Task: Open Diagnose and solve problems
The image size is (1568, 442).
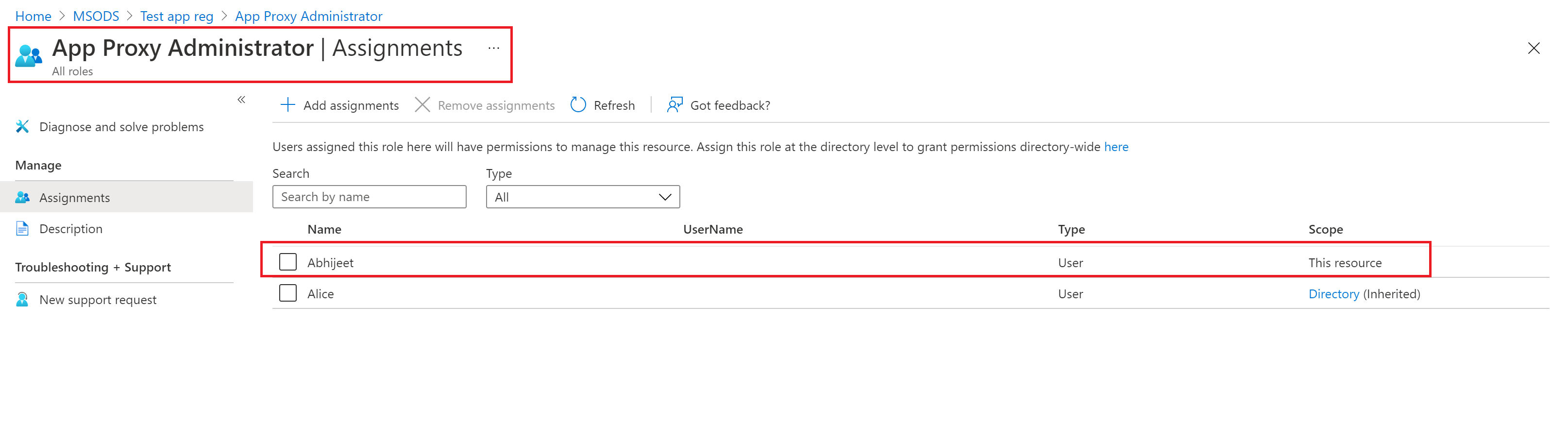Action: coord(121,127)
